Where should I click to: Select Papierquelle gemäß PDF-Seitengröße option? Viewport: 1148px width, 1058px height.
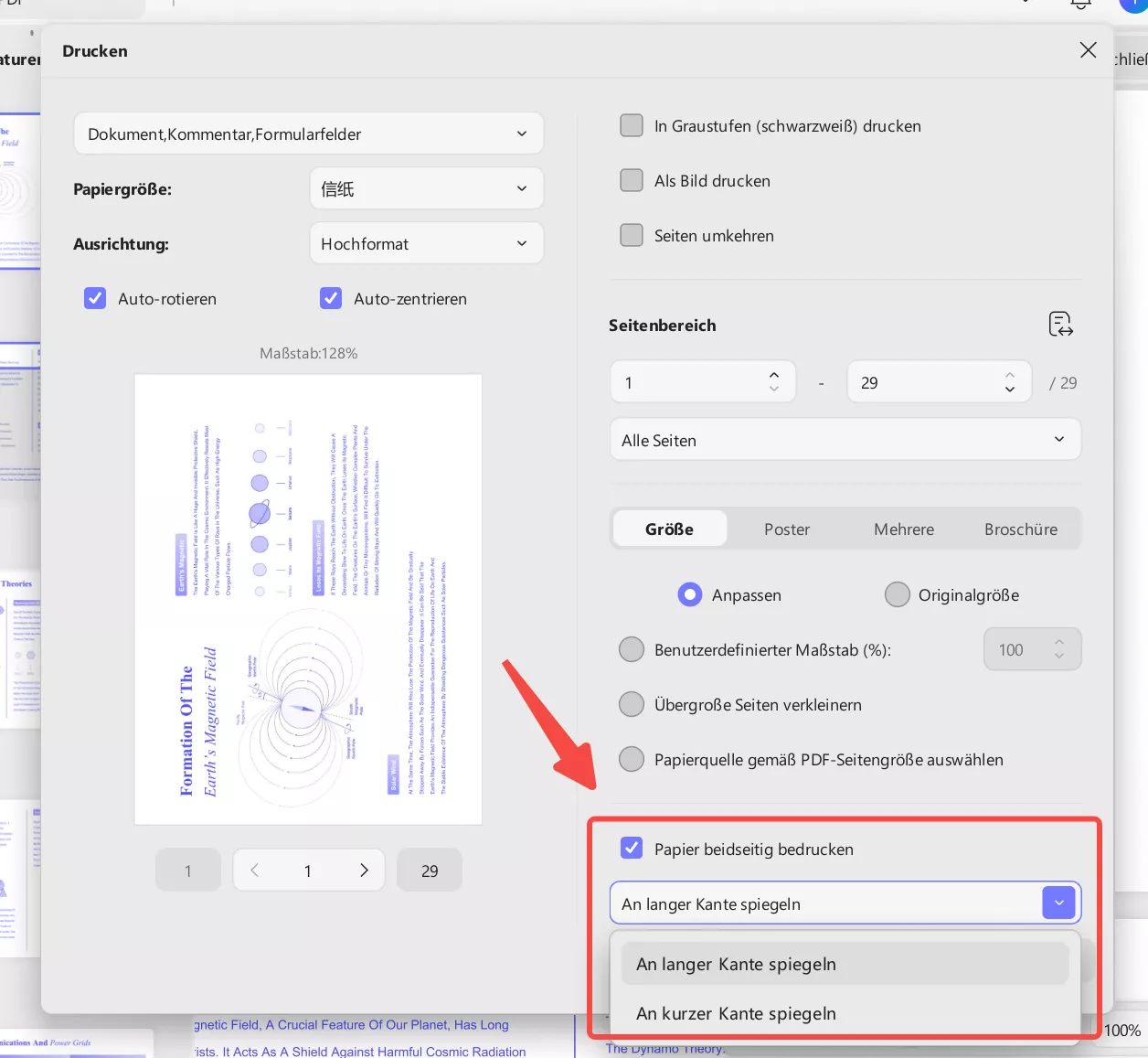tap(632, 759)
